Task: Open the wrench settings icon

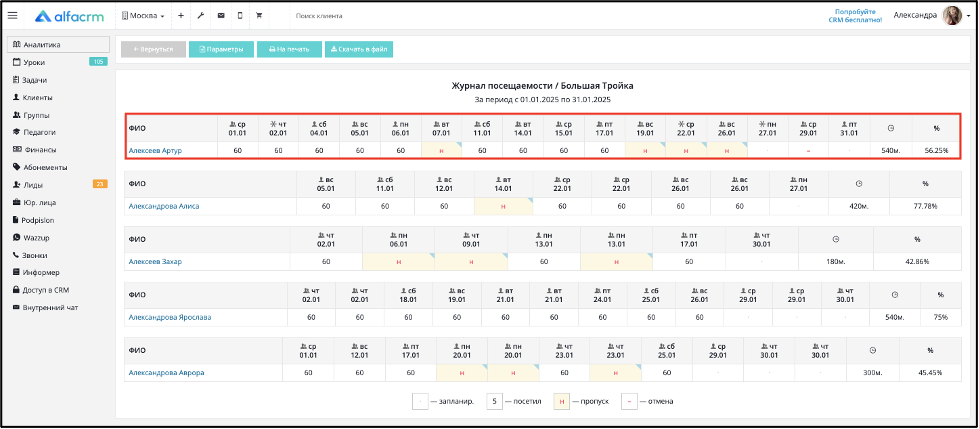Action: click(200, 16)
